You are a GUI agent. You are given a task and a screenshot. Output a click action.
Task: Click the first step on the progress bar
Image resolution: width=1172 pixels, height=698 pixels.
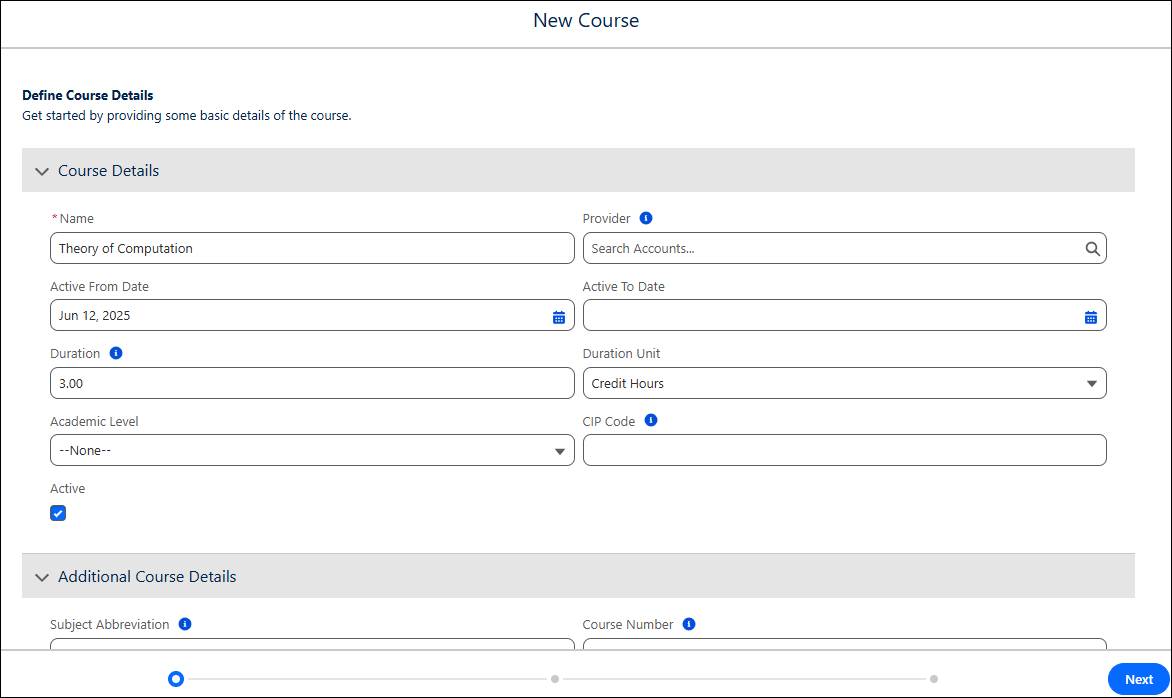click(x=176, y=679)
